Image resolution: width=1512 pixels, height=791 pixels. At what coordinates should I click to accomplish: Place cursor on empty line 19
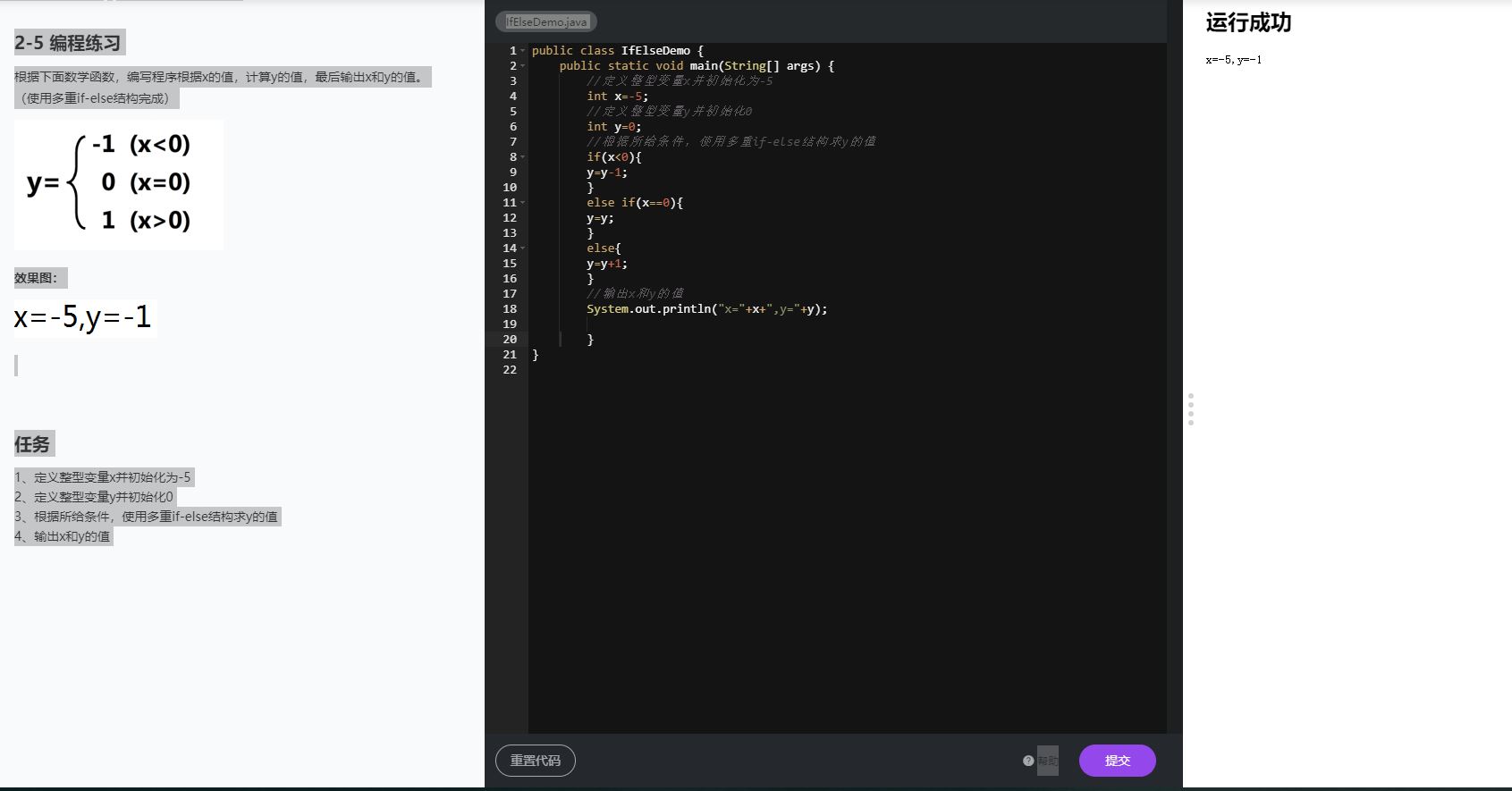[847, 324]
